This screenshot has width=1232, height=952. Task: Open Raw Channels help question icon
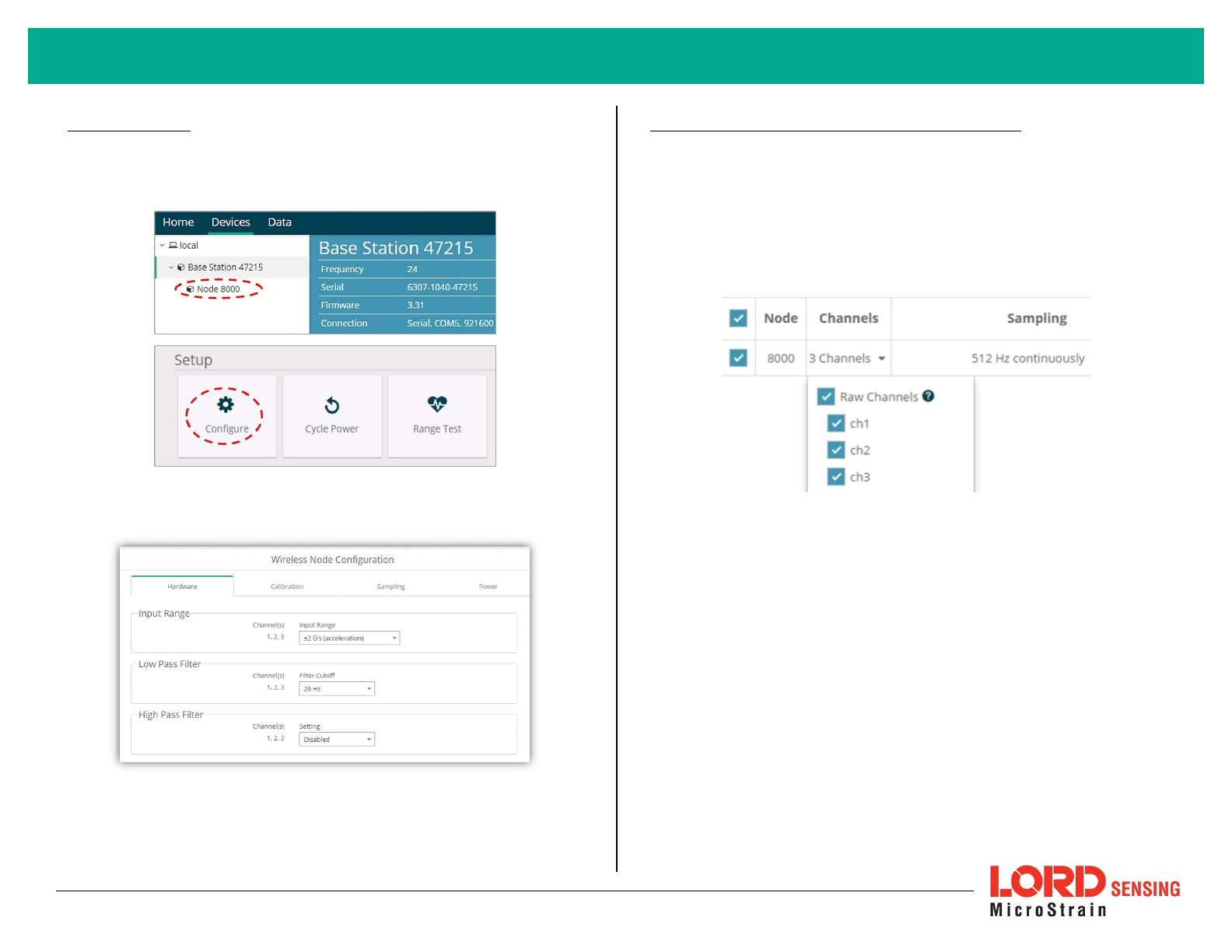(x=928, y=396)
